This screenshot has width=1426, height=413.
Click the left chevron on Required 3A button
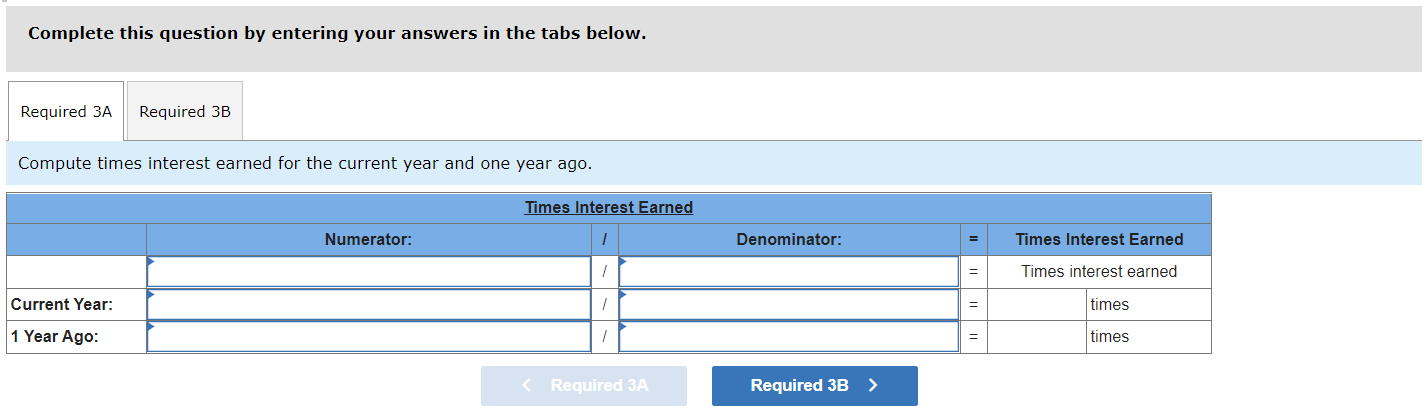[x=528, y=386]
